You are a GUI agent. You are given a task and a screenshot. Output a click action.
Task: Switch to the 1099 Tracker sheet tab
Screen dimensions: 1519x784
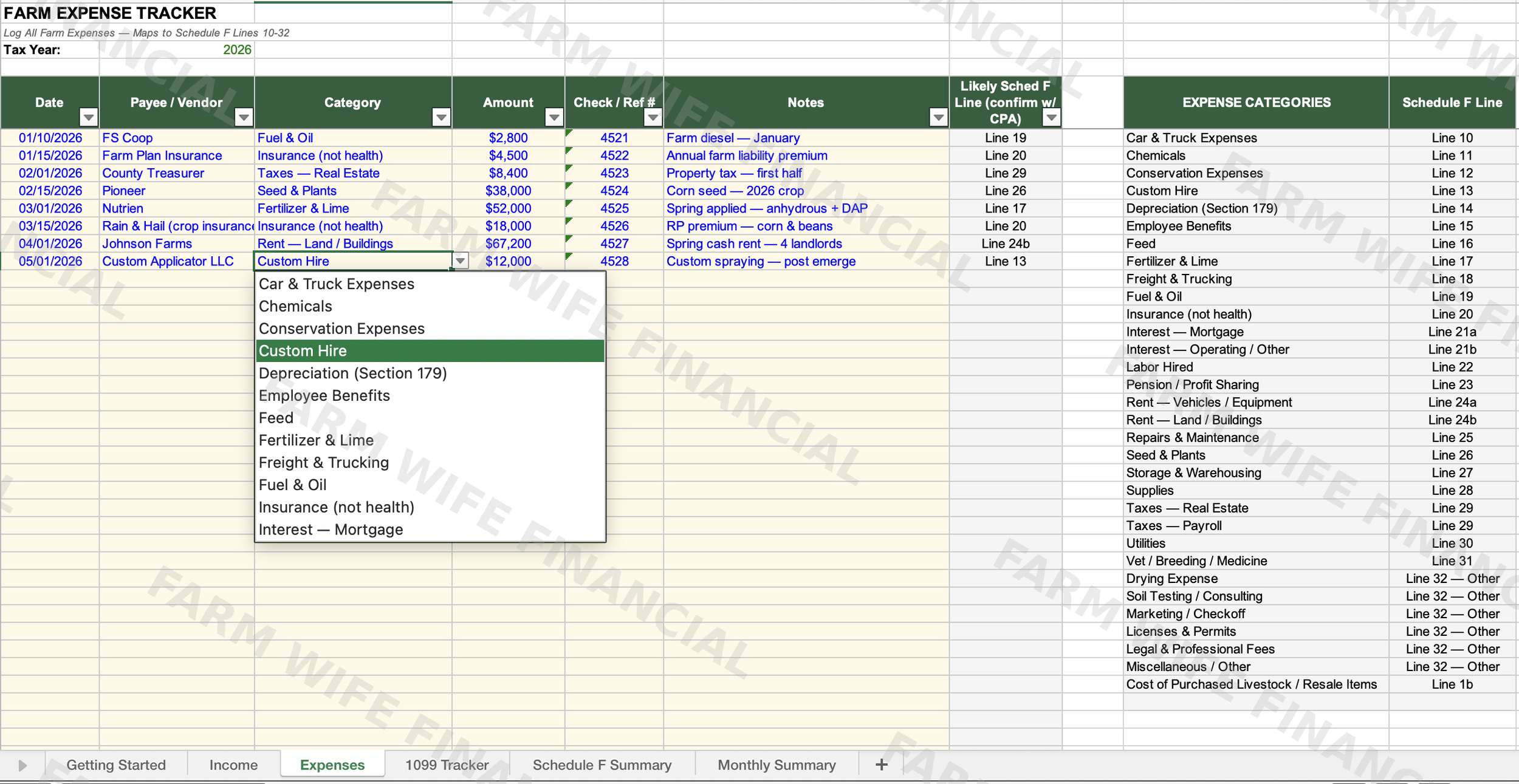(447, 765)
